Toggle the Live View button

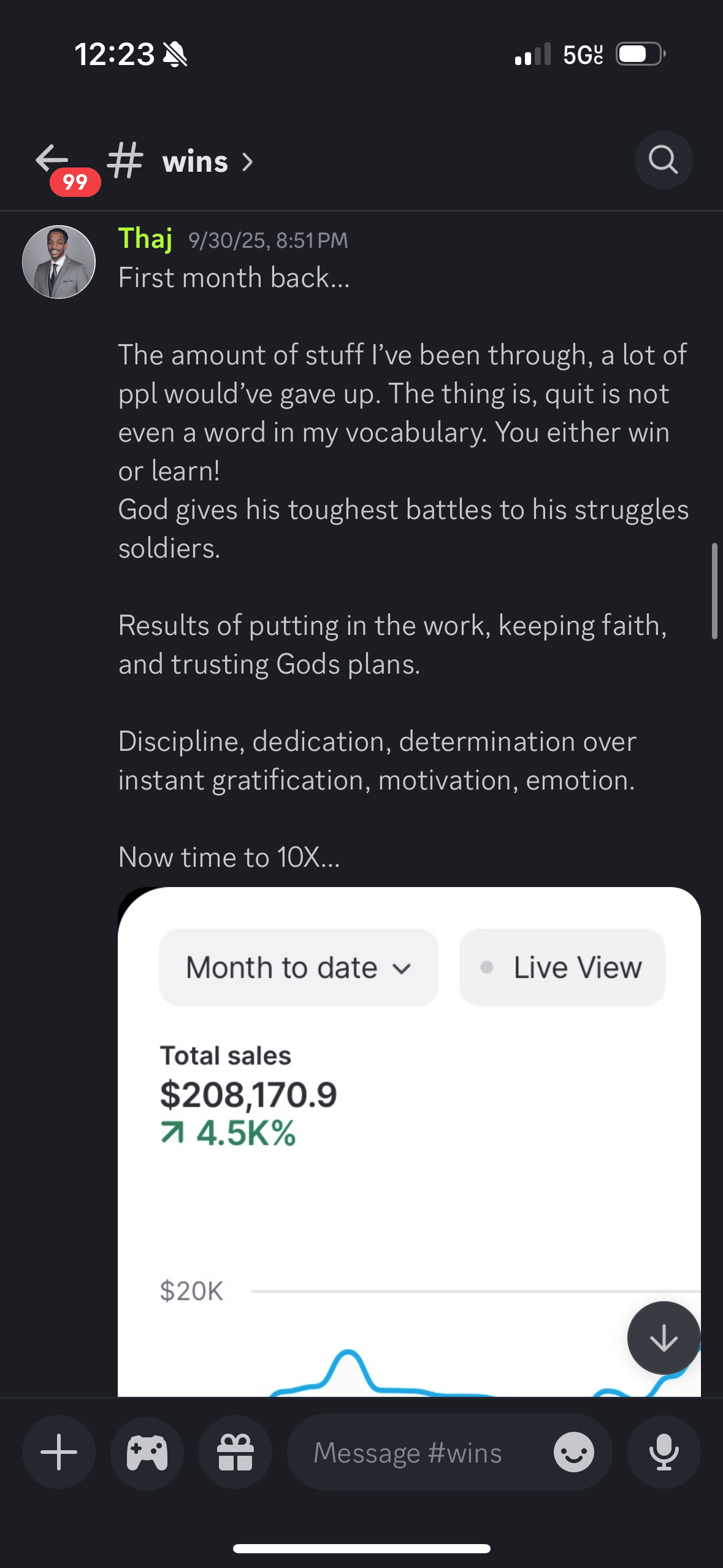[x=562, y=967]
